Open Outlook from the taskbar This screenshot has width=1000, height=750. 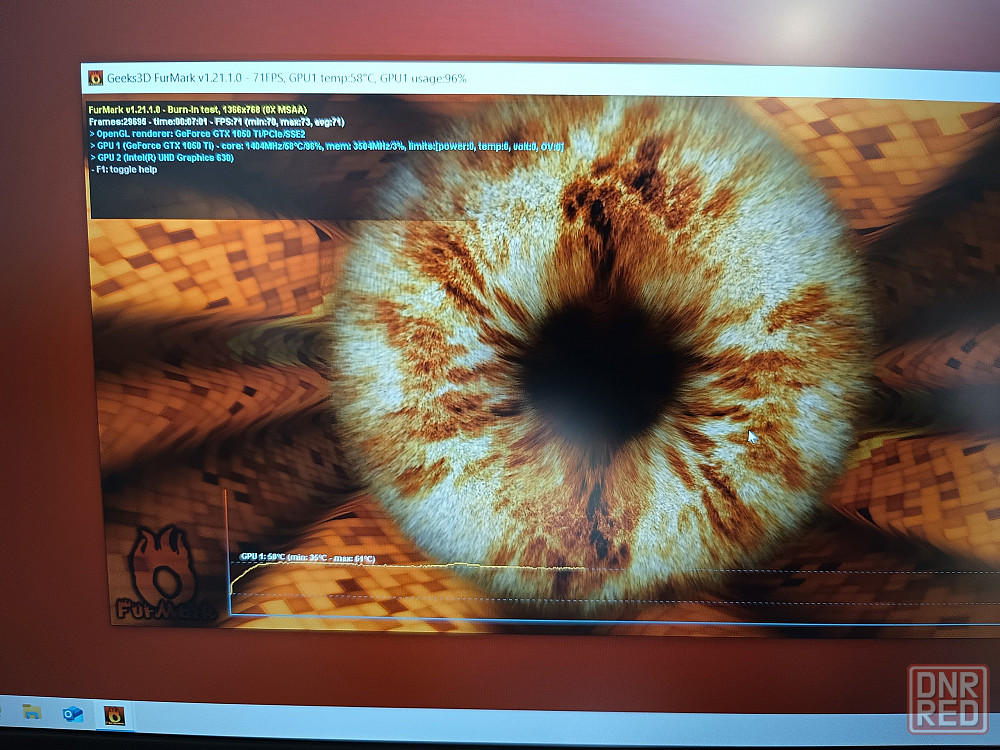[73, 714]
